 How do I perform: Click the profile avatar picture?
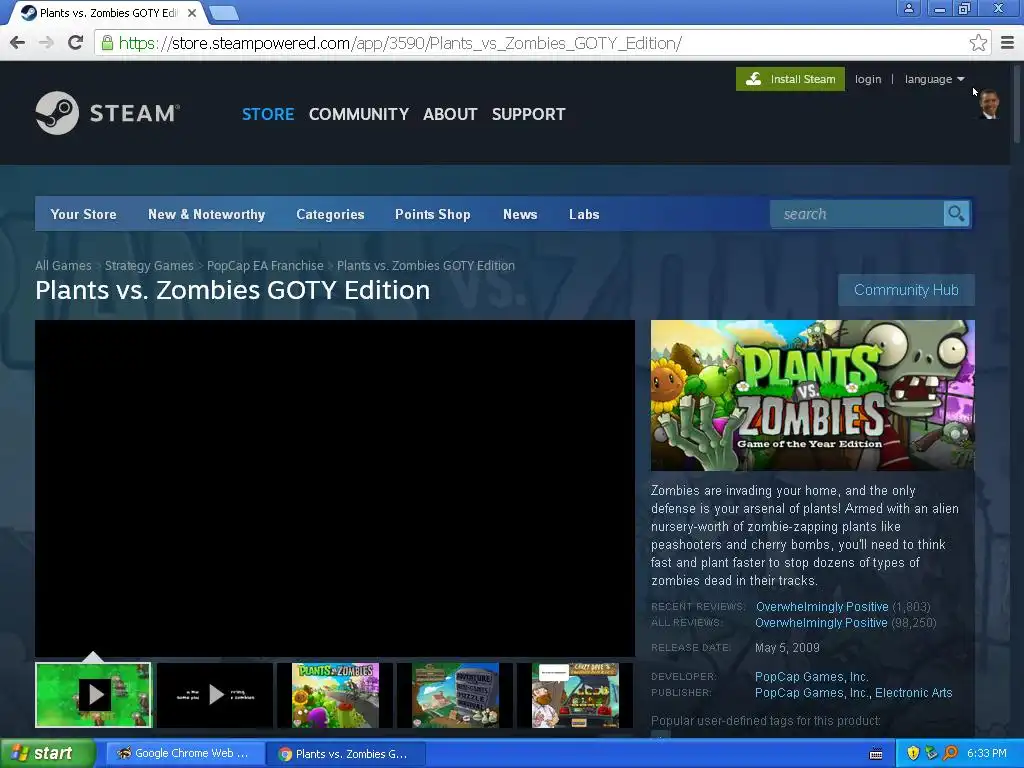988,104
